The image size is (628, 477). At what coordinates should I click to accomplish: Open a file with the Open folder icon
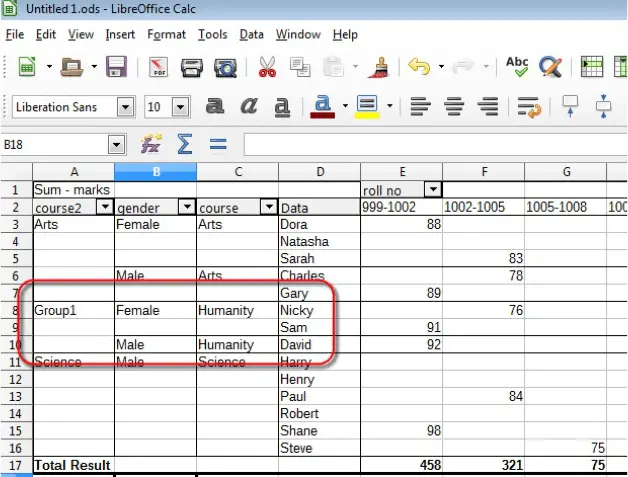coord(72,66)
